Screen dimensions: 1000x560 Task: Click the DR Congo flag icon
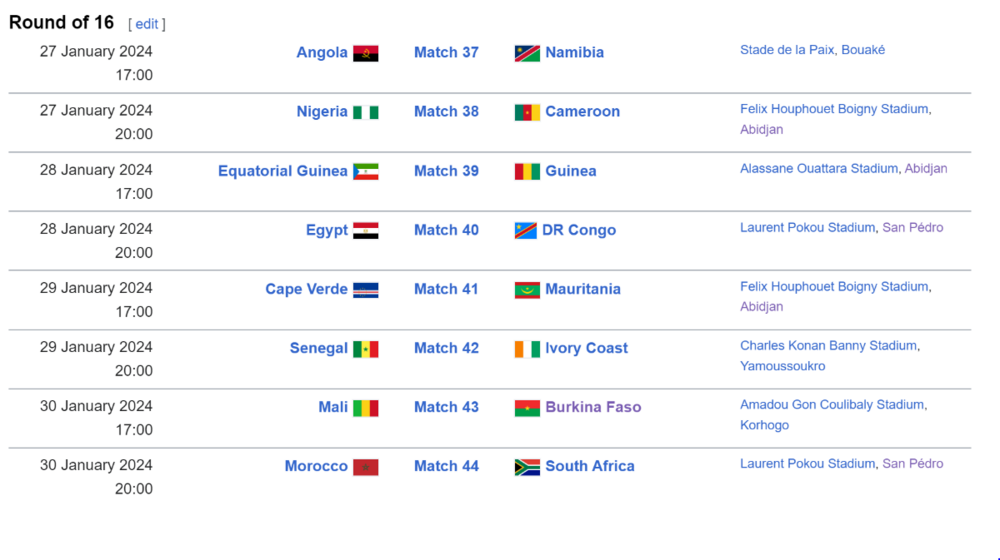pos(526,230)
